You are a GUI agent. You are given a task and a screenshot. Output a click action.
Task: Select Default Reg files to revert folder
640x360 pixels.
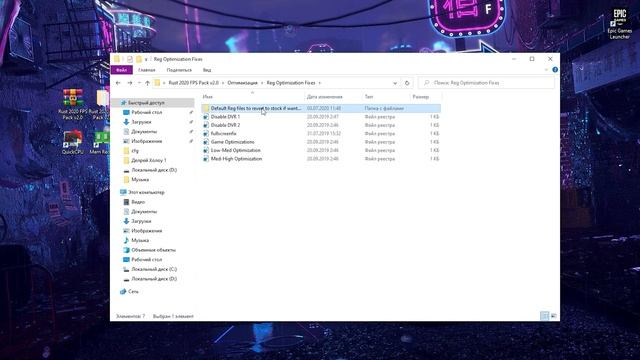[321, 108]
